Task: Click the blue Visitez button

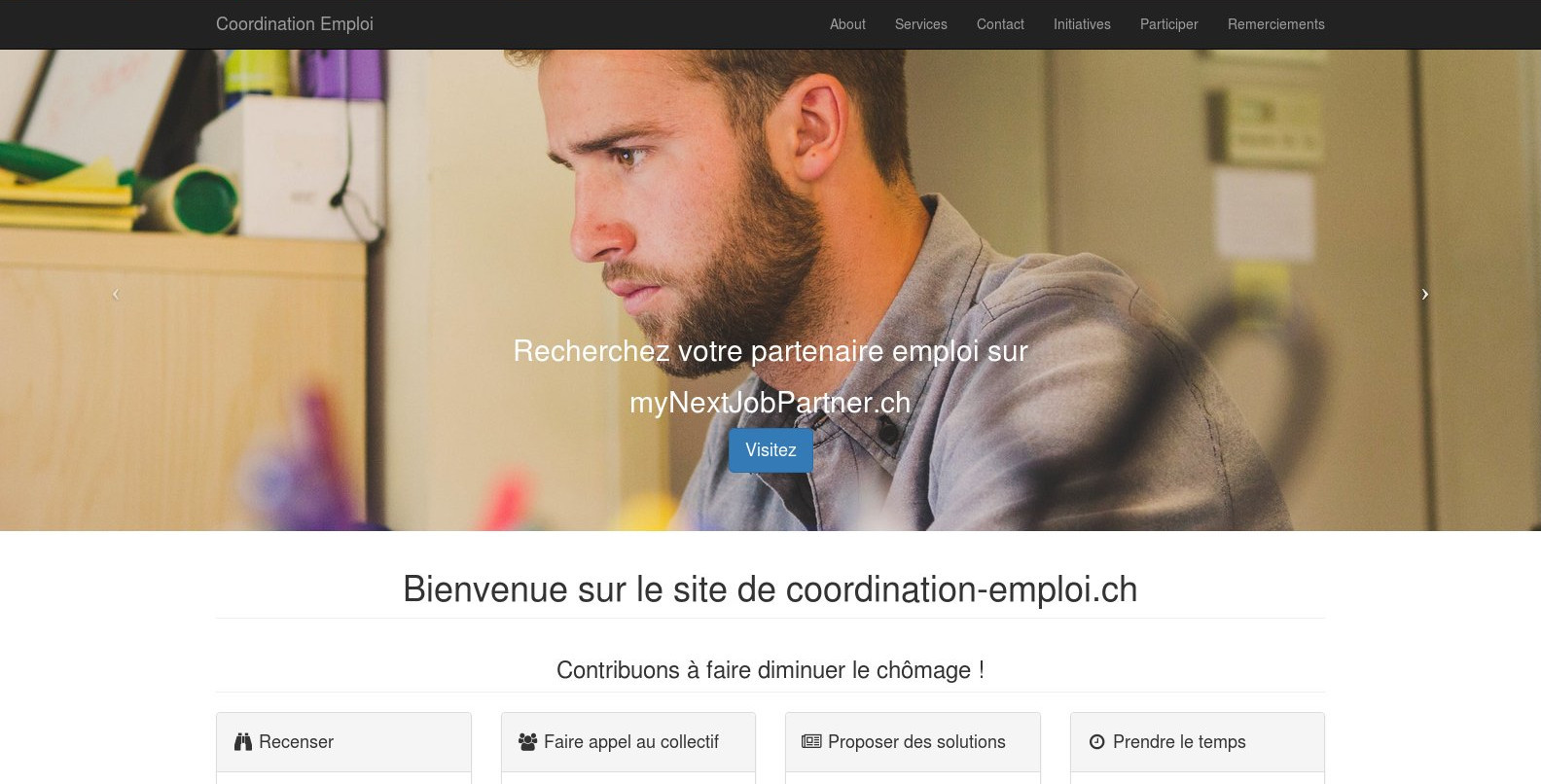Action: point(770,450)
